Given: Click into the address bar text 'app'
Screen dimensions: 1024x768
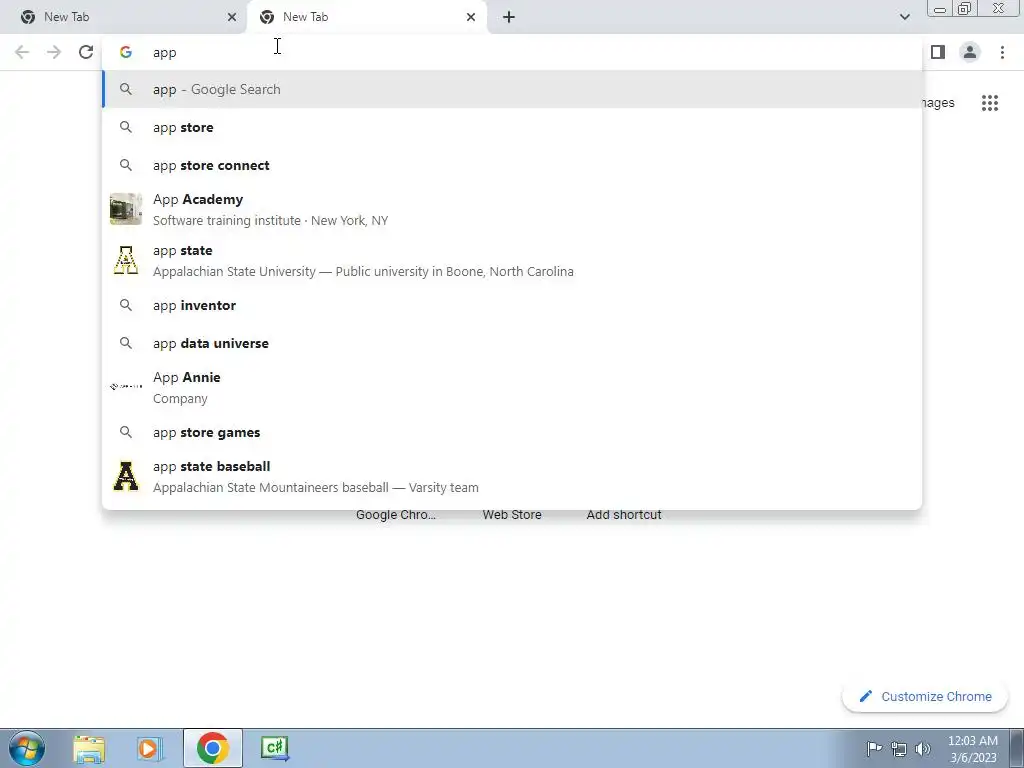Looking at the screenshot, I should [165, 53].
